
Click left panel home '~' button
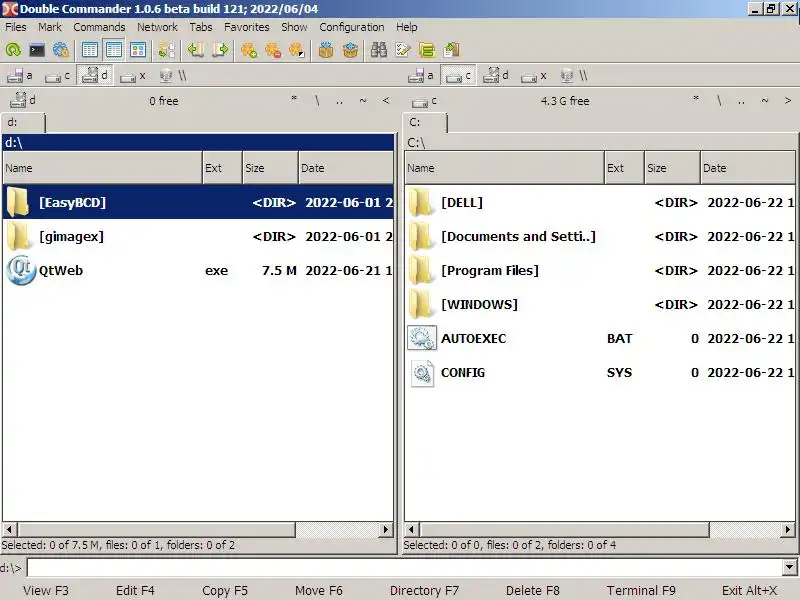coord(363,101)
